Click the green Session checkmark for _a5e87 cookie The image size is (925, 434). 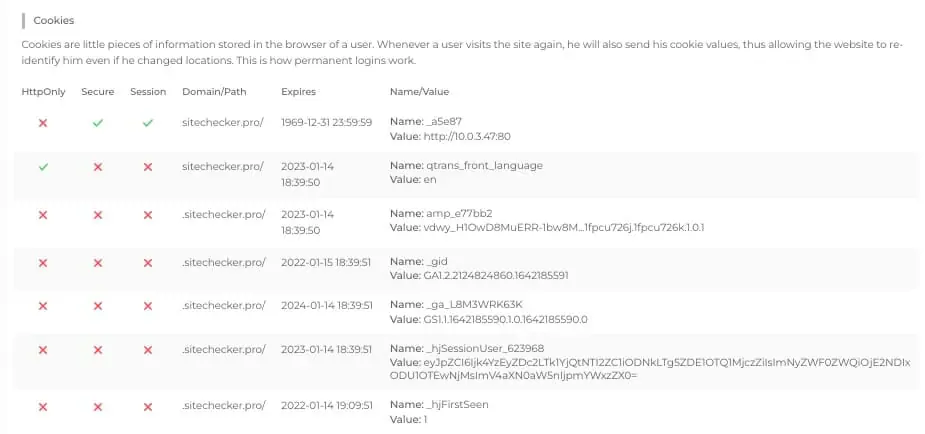point(147,123)
